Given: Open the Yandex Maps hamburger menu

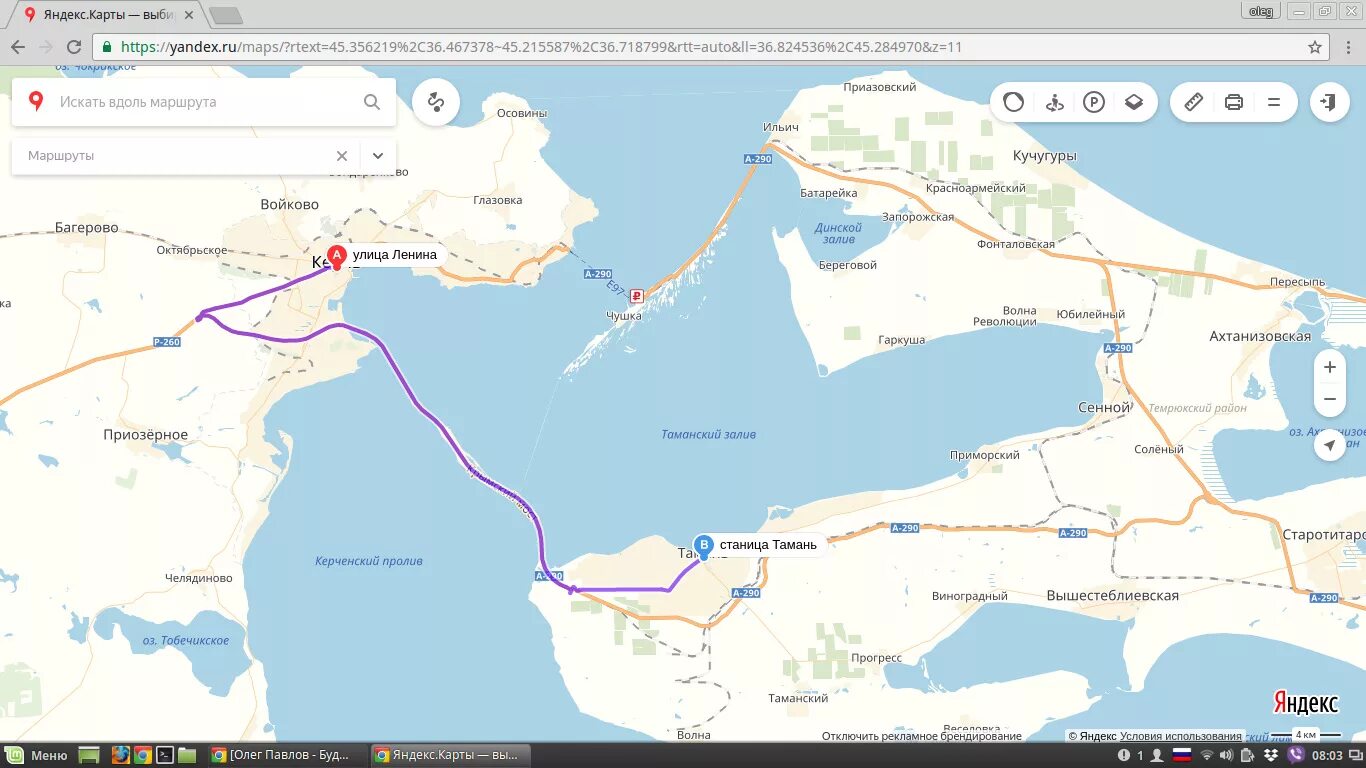Looking at the screenshot, I should click(1274, 102).
